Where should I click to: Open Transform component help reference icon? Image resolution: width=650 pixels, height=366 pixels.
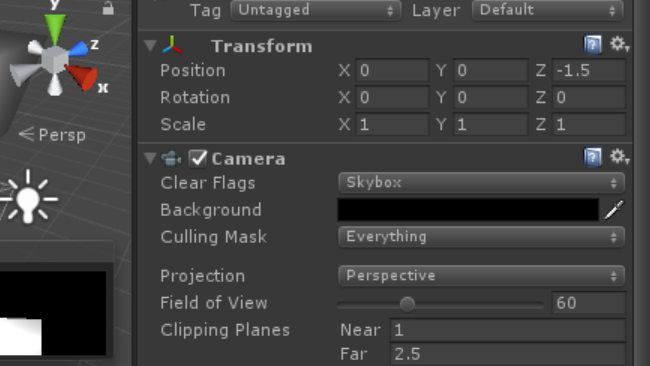pos(593,44)
